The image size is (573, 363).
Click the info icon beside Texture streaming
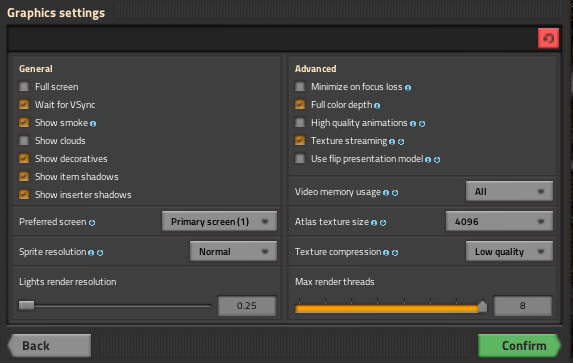coord(392,142)
